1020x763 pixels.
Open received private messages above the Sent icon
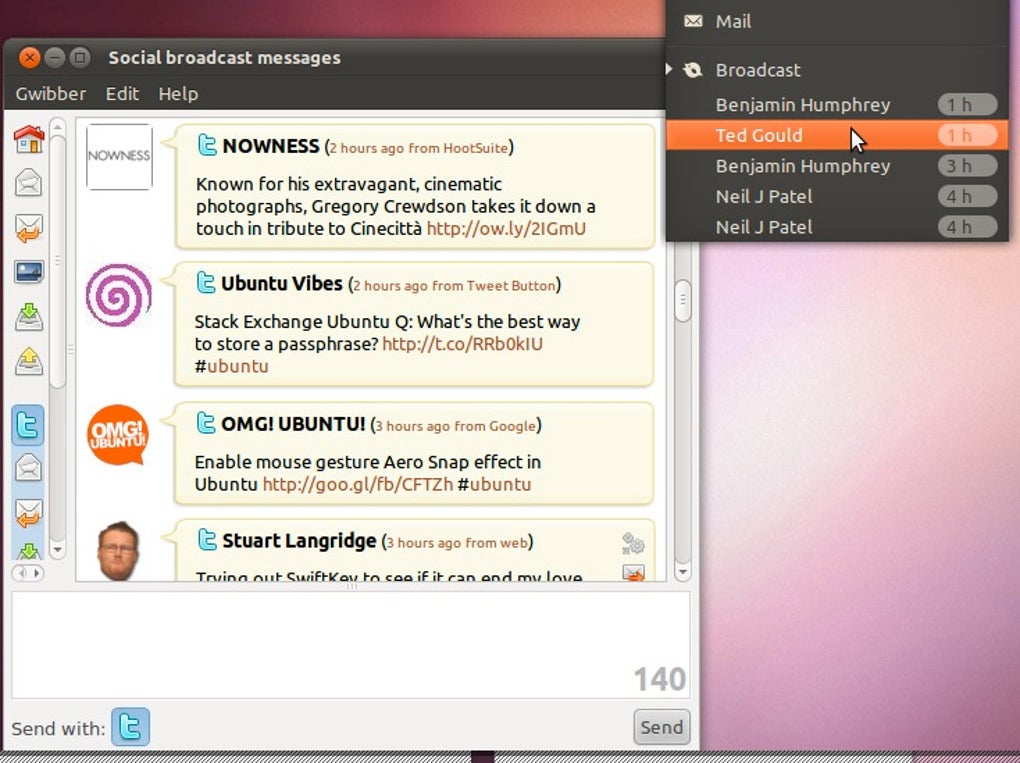click(x=29, y=317)
